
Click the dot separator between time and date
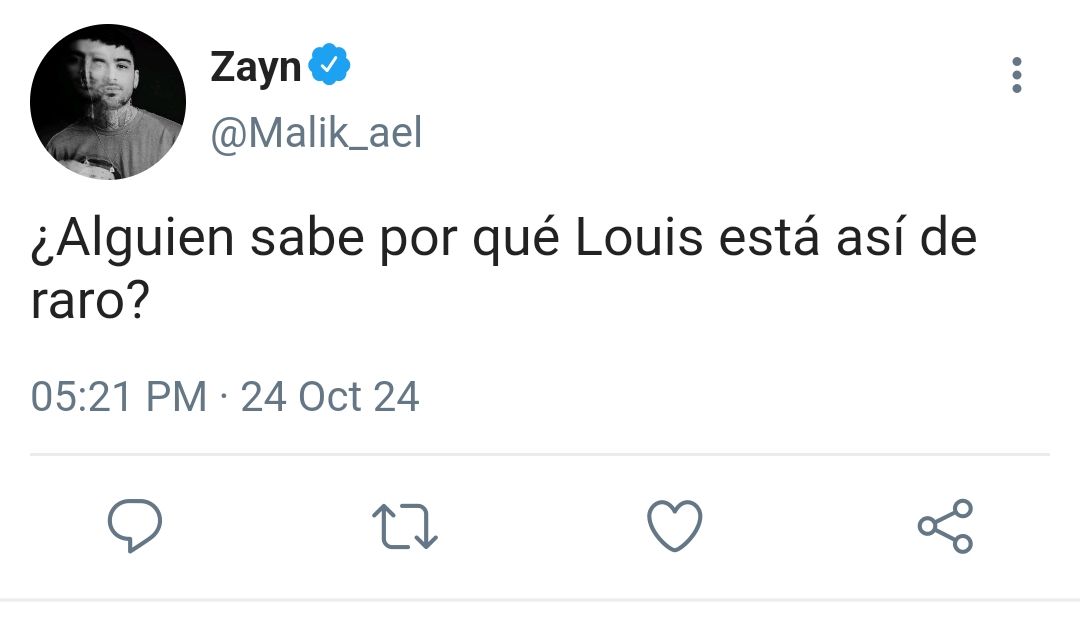coord(224,397)
